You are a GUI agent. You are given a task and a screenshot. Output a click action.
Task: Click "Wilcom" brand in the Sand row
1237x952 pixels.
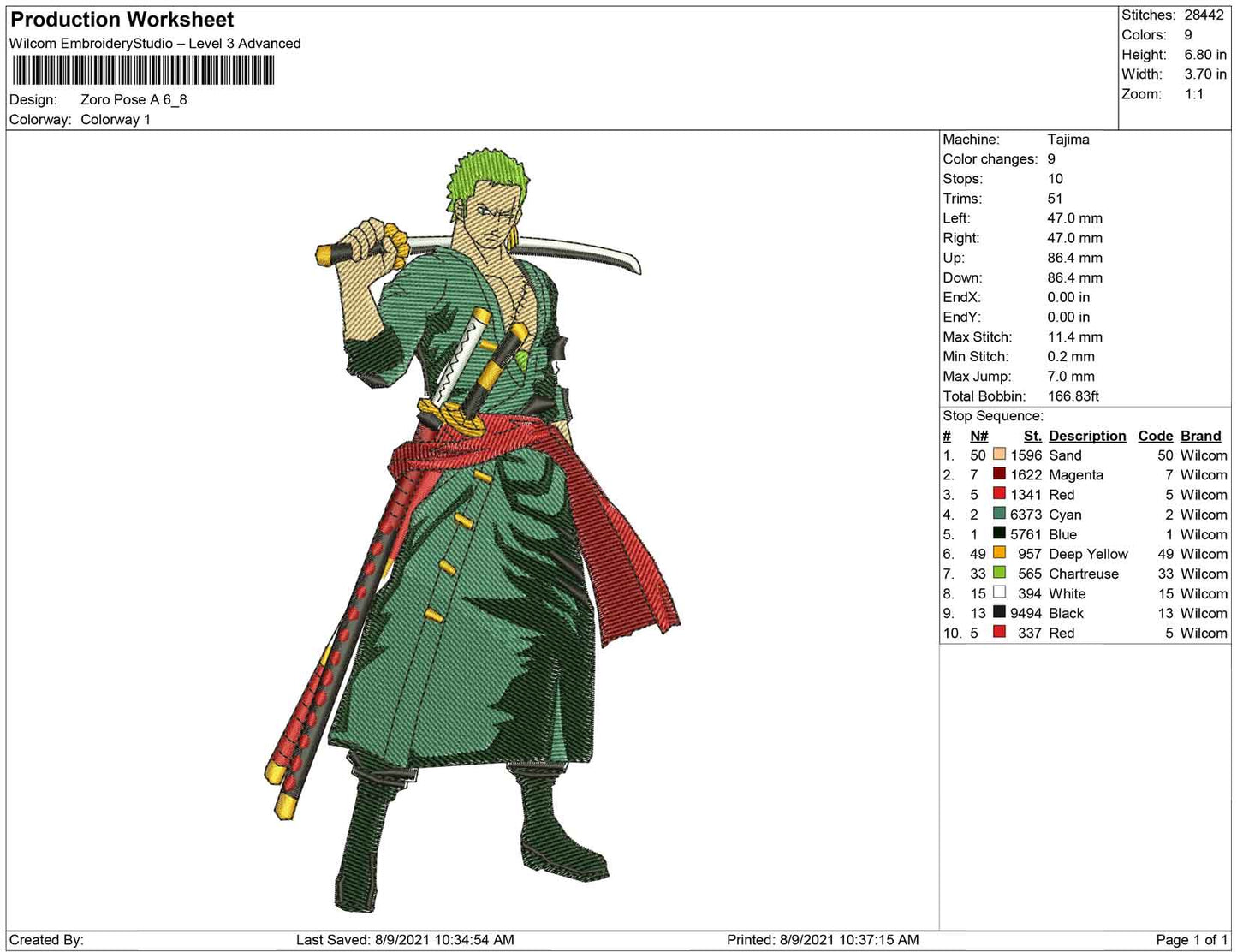click(1204, 455)
